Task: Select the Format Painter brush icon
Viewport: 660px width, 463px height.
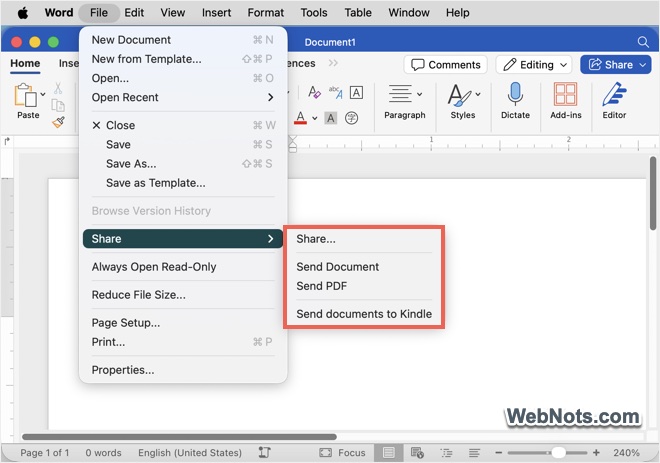Action: click(58, 122)
